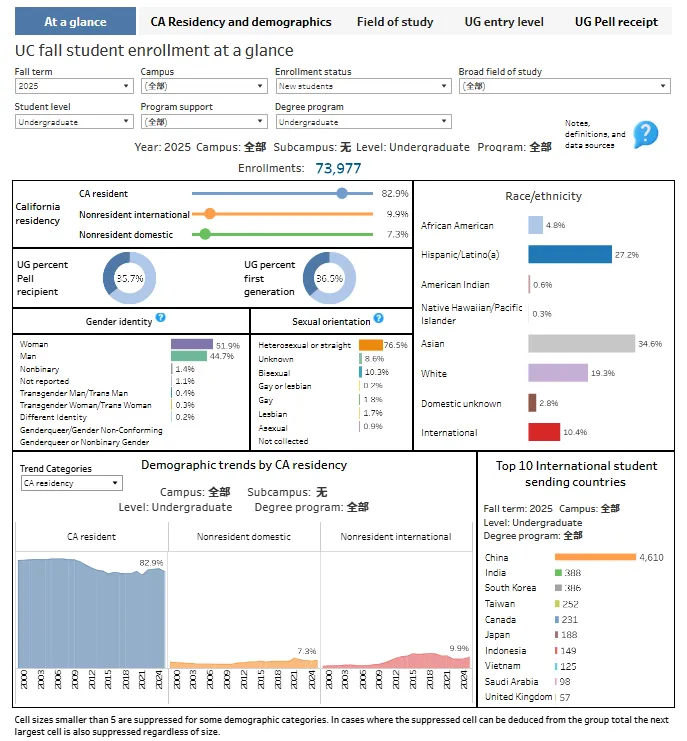Open the Fall term dropdown
This screenshot has height=741, width=687.
point(73,87)
